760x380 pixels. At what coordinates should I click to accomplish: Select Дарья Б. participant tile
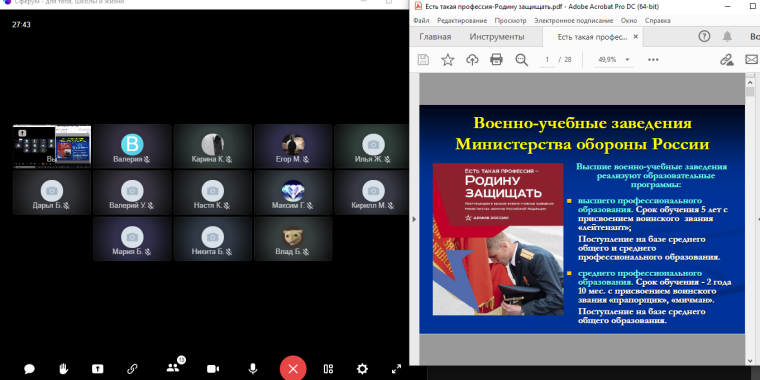click(x=52, y=192)
